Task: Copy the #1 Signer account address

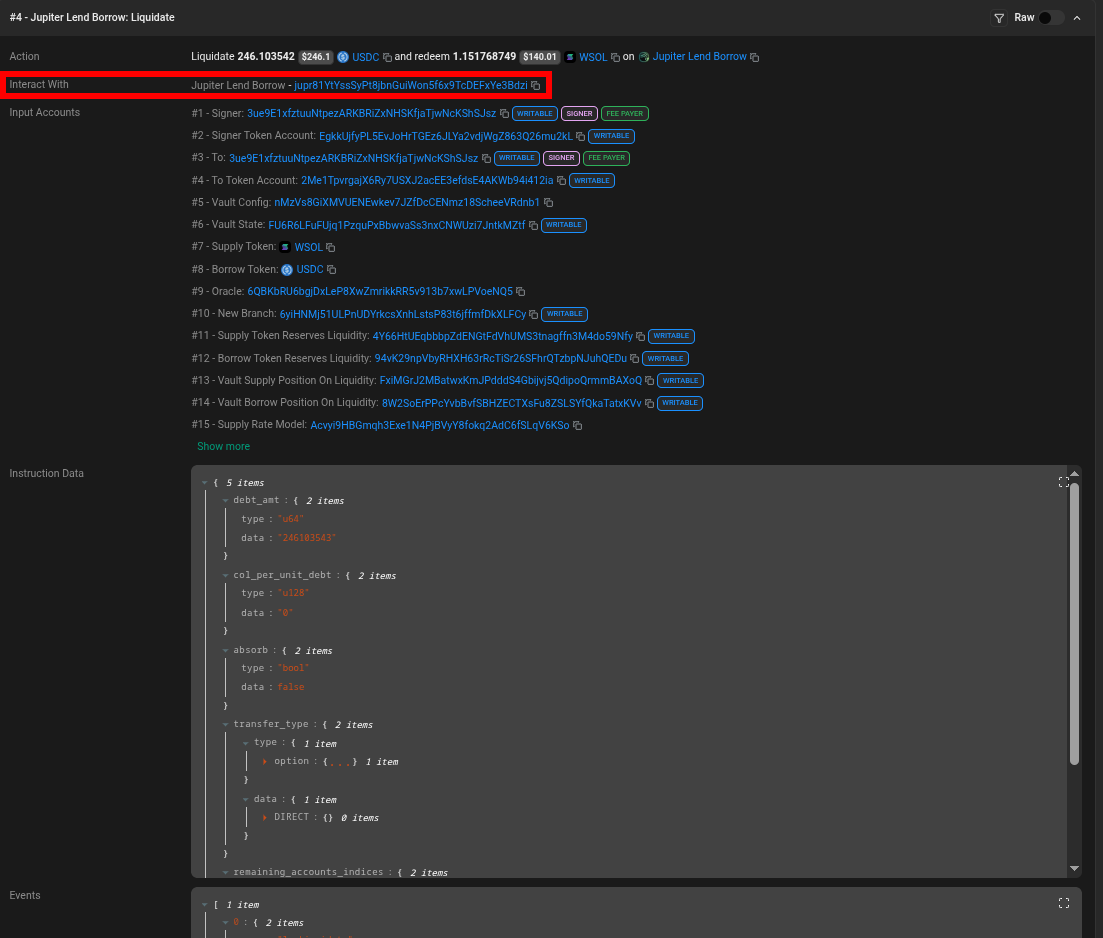Action: point(504,113)
